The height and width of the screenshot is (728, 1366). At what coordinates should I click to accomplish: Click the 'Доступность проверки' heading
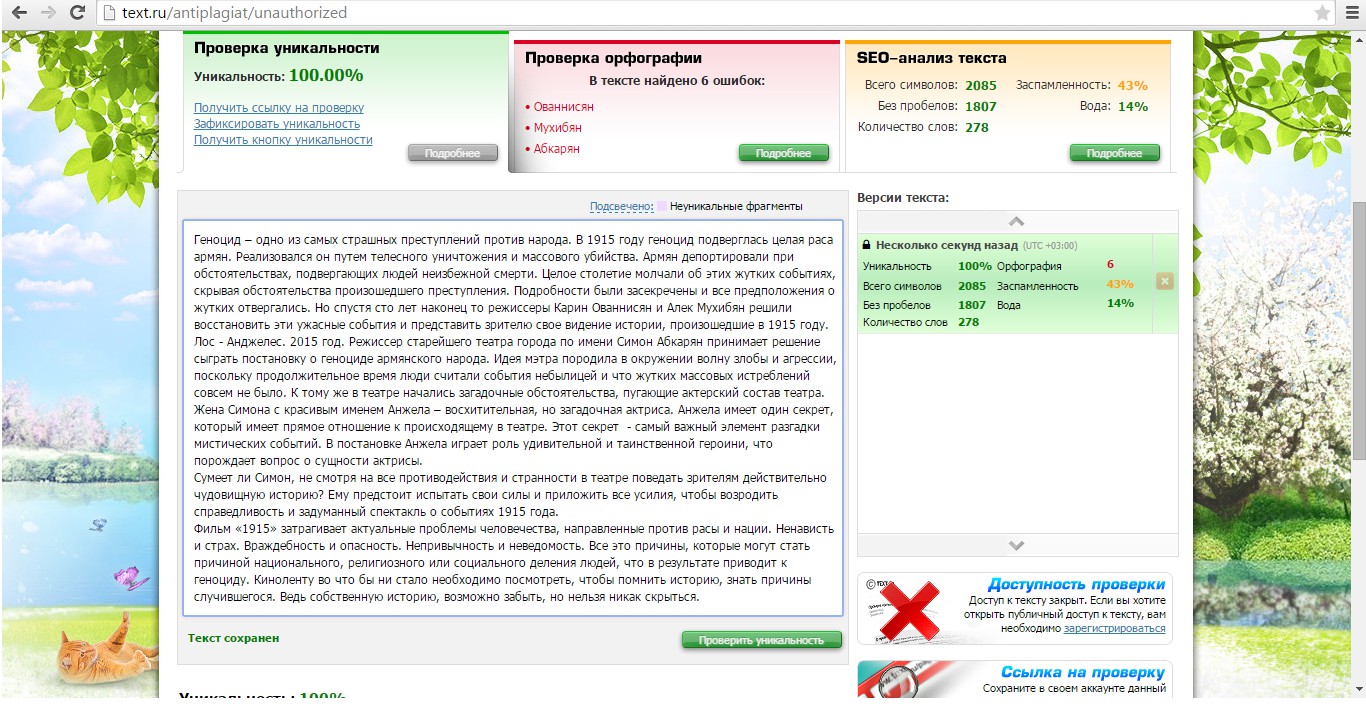(x=1076, y=584)
